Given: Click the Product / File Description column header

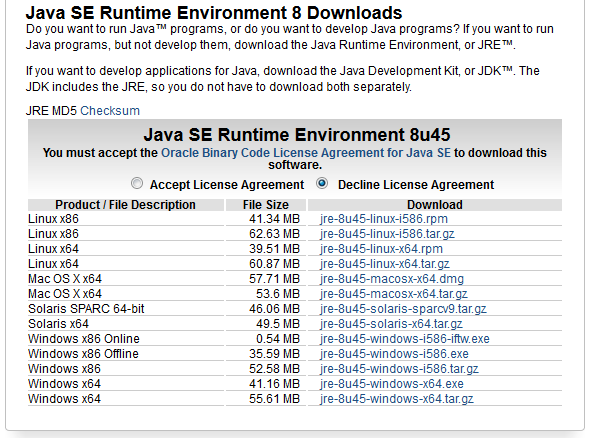Looking at the screenshot, I should click(x=126, y=205).
